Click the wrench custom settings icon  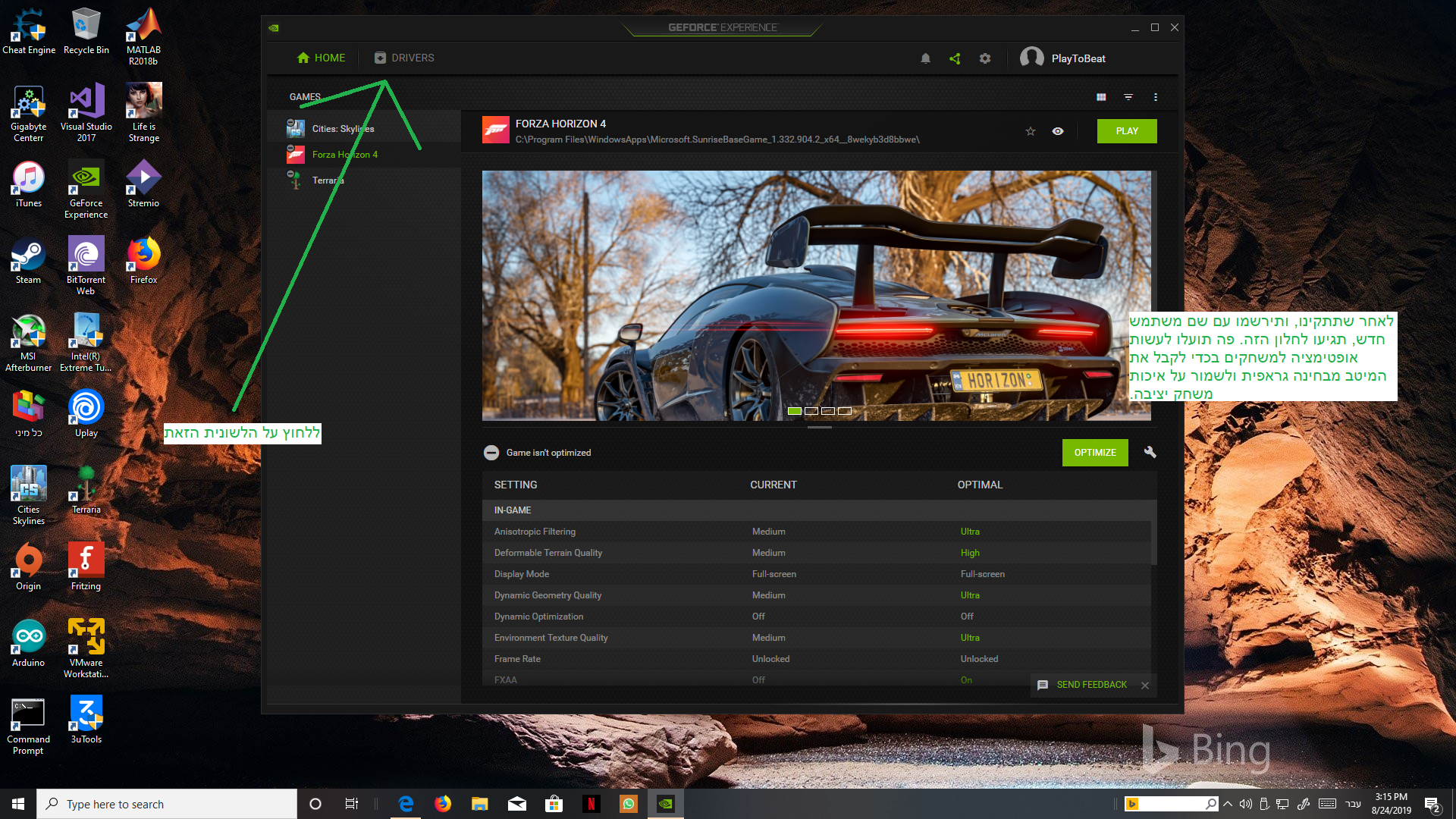[x=1150, y=452]
